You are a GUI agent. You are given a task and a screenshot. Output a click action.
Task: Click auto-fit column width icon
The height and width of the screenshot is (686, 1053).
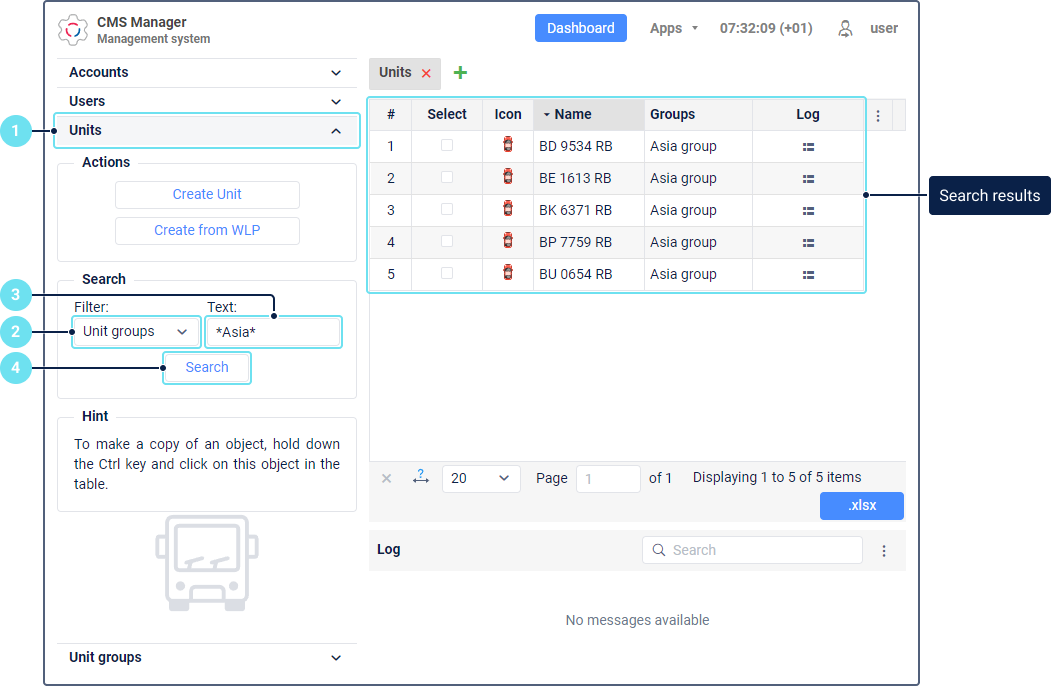click(x=420, y=479)
